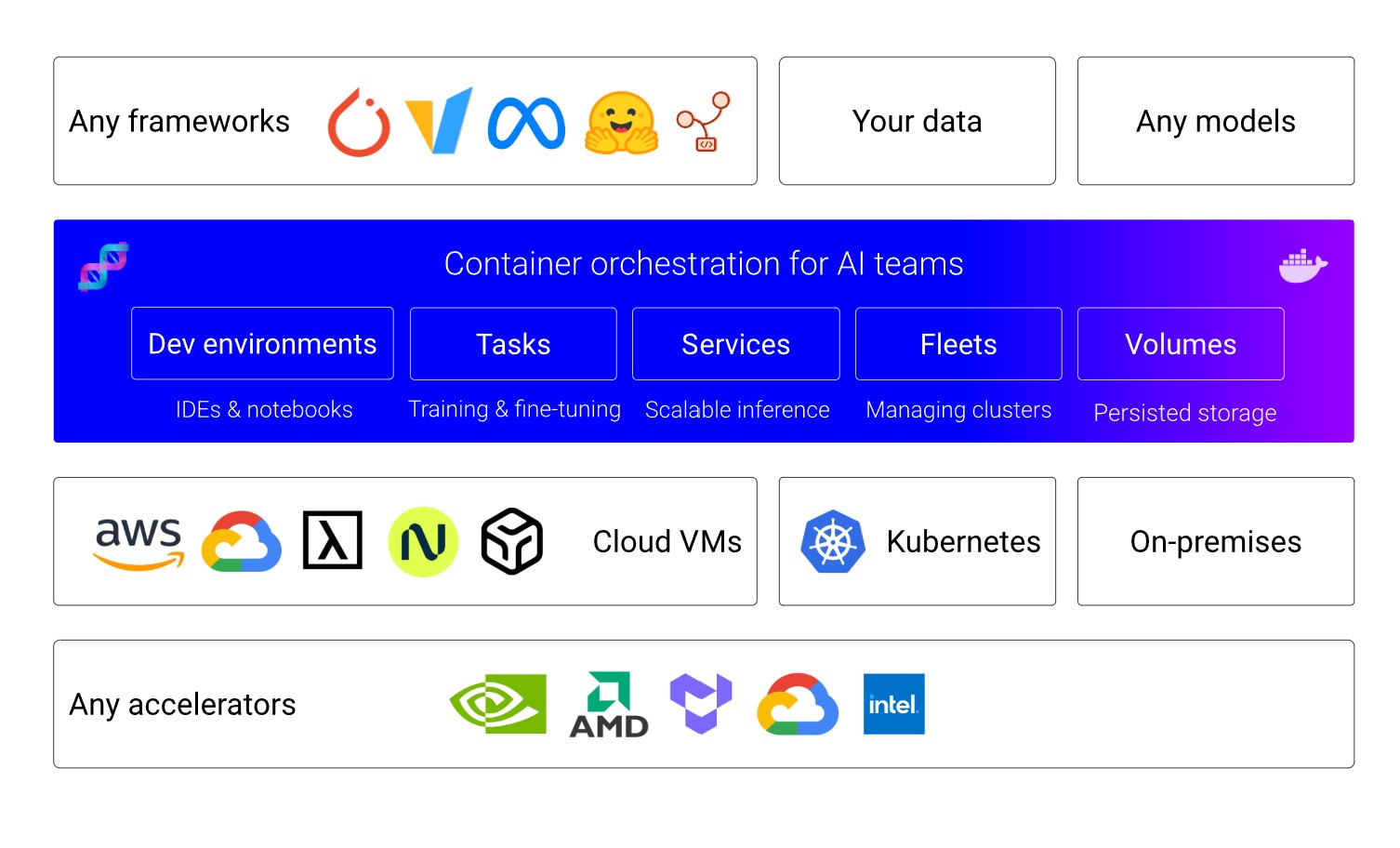
Task: Click the IDEs & notebooks caption
Action: 264,410
